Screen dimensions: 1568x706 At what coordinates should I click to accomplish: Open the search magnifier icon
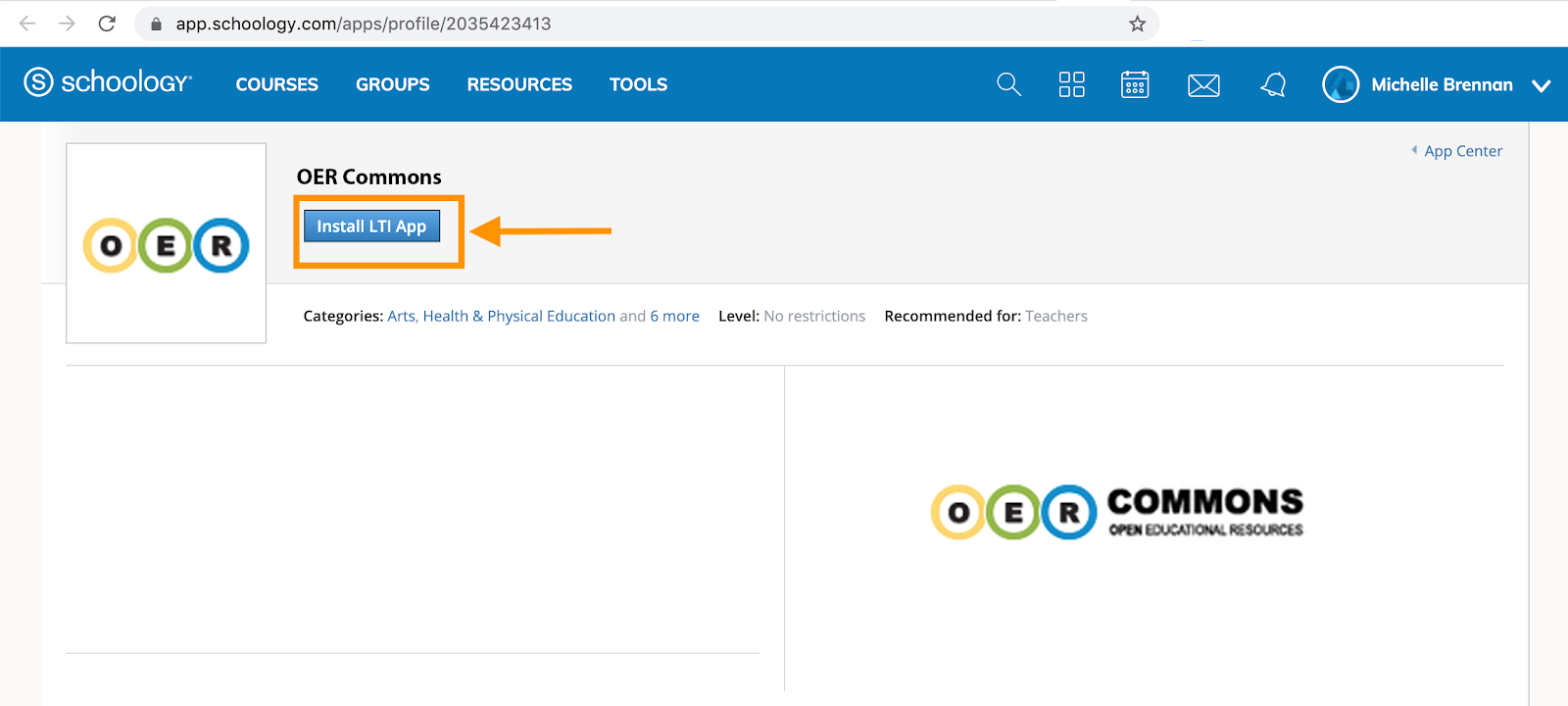[1008, 84]
